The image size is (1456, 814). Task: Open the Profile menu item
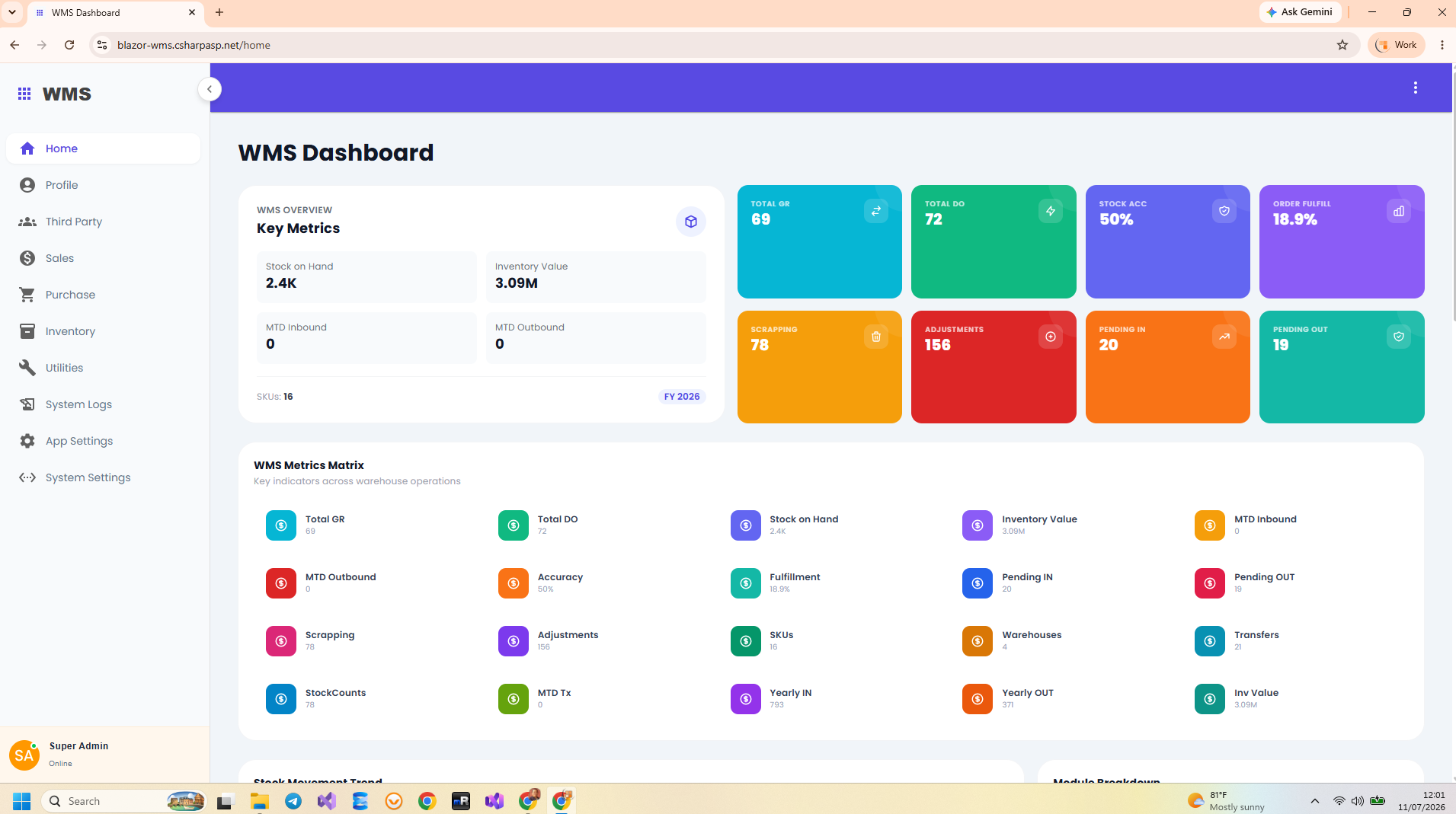click(103, 185)
